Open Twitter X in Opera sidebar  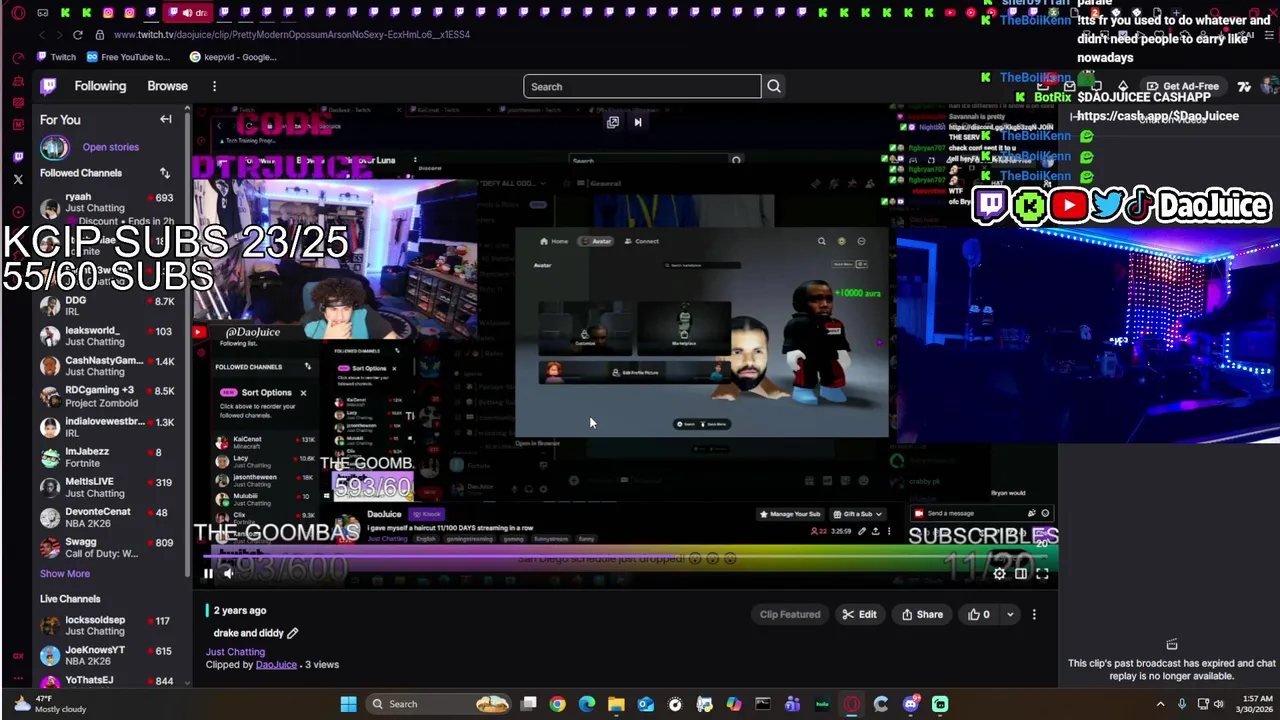pos(18,180)
